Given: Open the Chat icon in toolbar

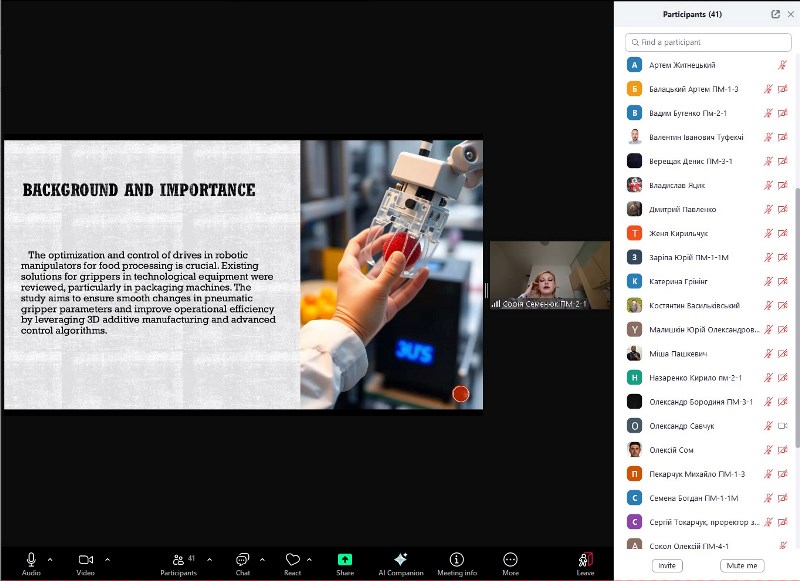Looking at the screenshot, I should (242, 560).
